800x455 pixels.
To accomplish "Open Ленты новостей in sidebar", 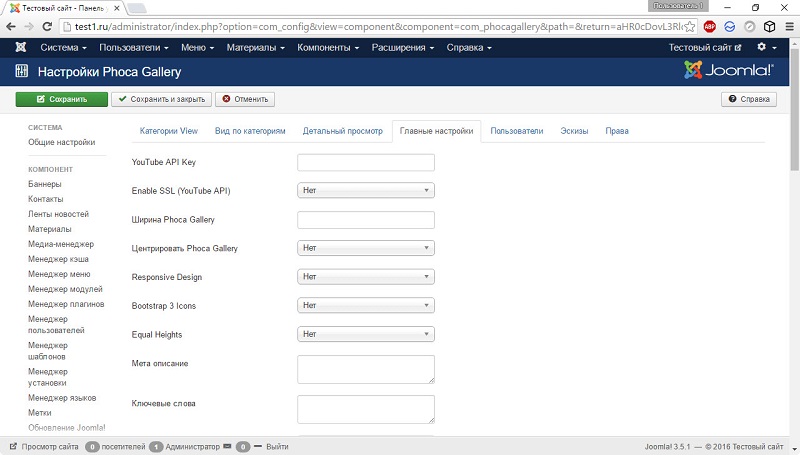I will (59, 214).
